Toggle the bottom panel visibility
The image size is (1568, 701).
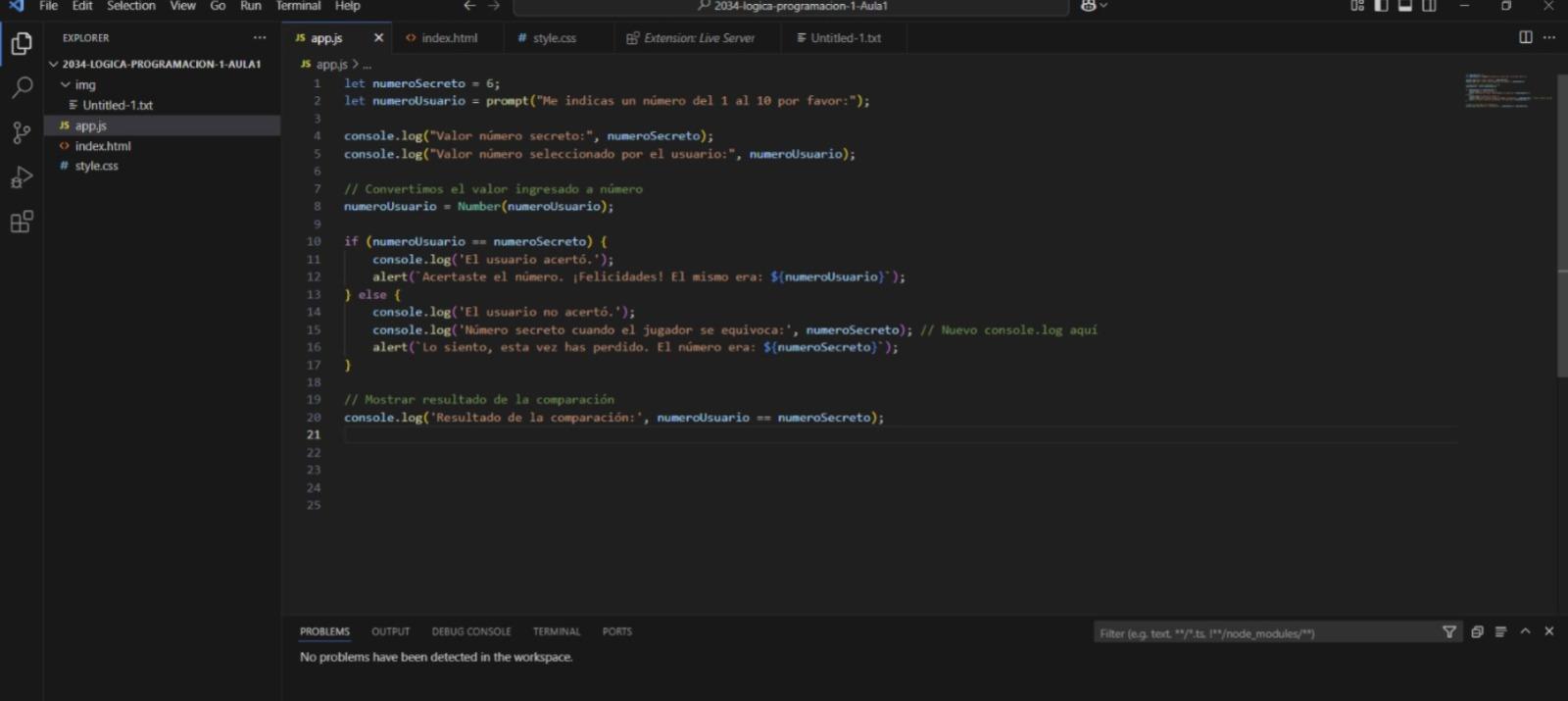pyautogui.click(x=1404, y=6)
